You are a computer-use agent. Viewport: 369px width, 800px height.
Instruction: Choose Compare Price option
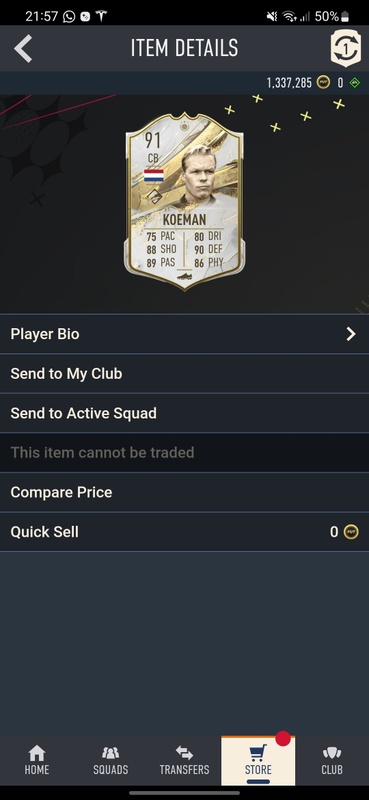point(184,492)
